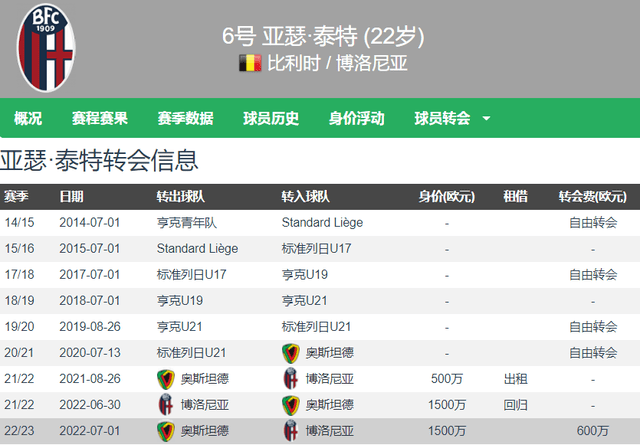
Task: Click the 2020-07-13 date cell
Action: coord(89,353)
